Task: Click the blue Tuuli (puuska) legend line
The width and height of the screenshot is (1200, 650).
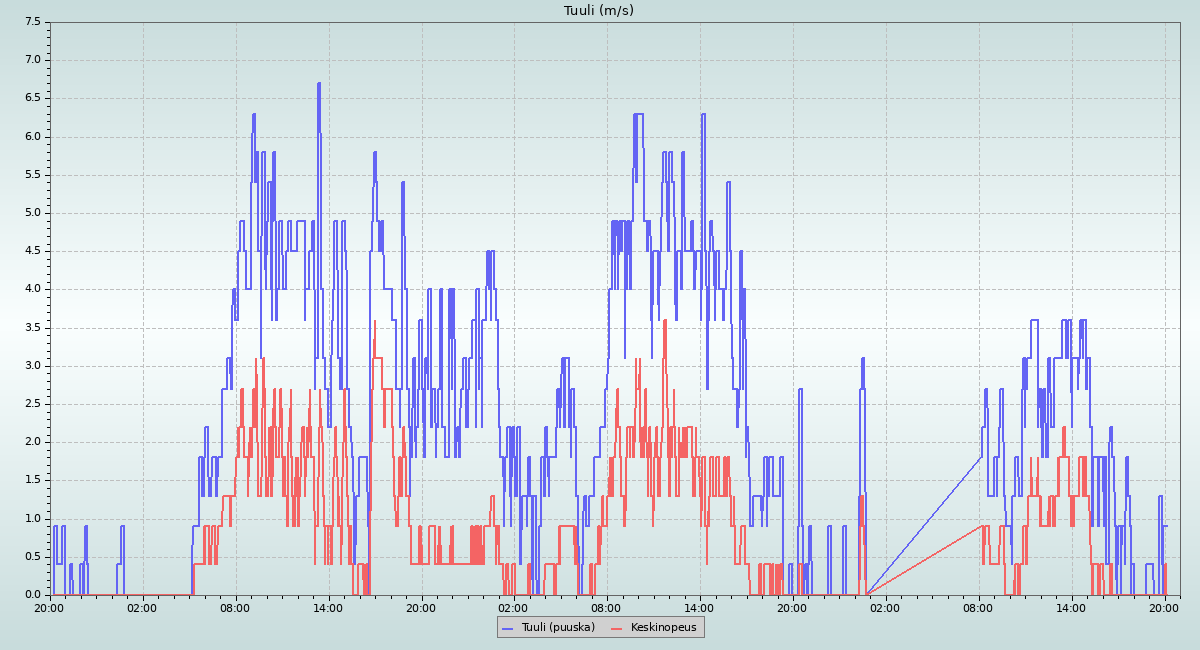Action: pos(507,628)
